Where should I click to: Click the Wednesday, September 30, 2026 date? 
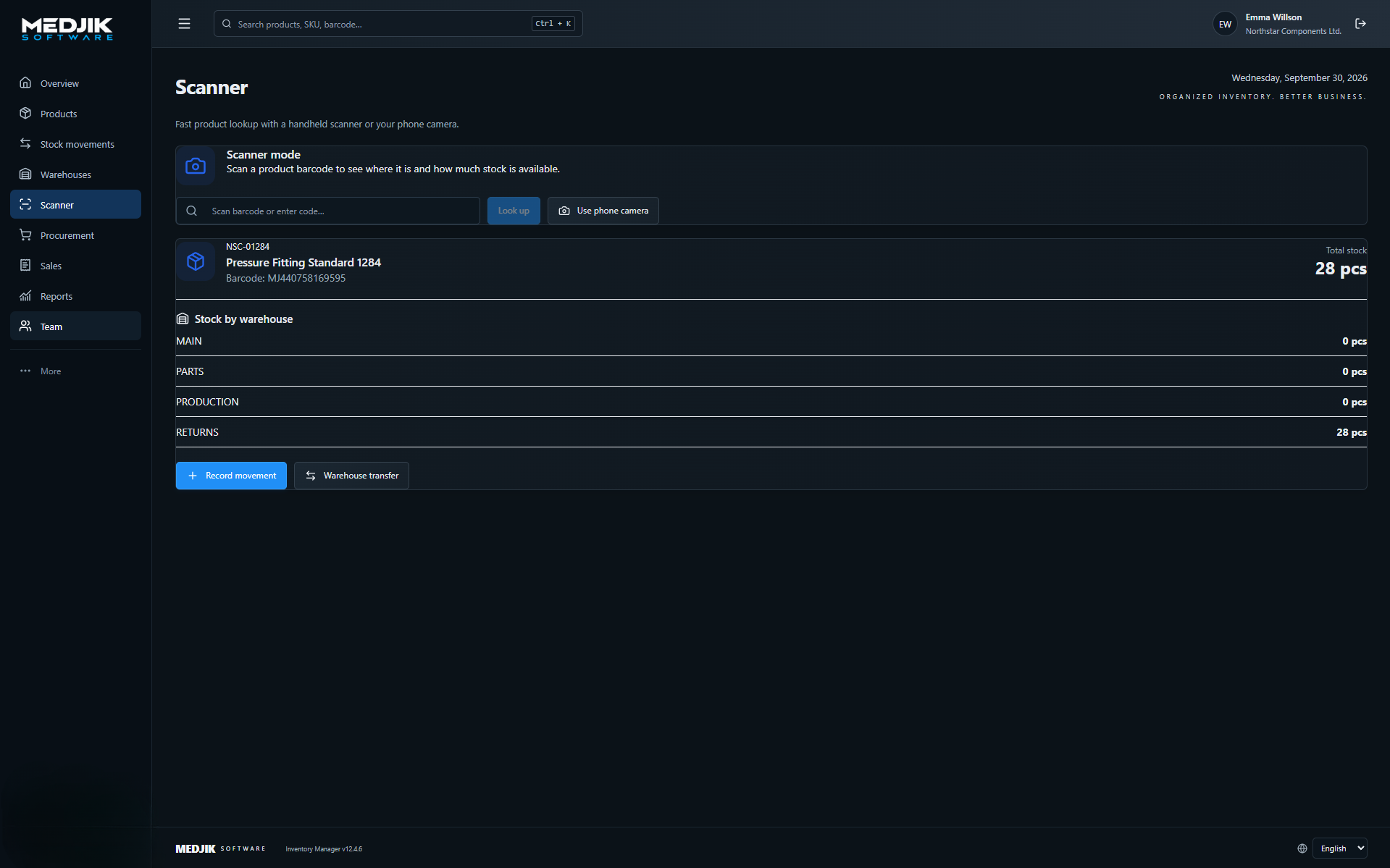(1299, 78)
